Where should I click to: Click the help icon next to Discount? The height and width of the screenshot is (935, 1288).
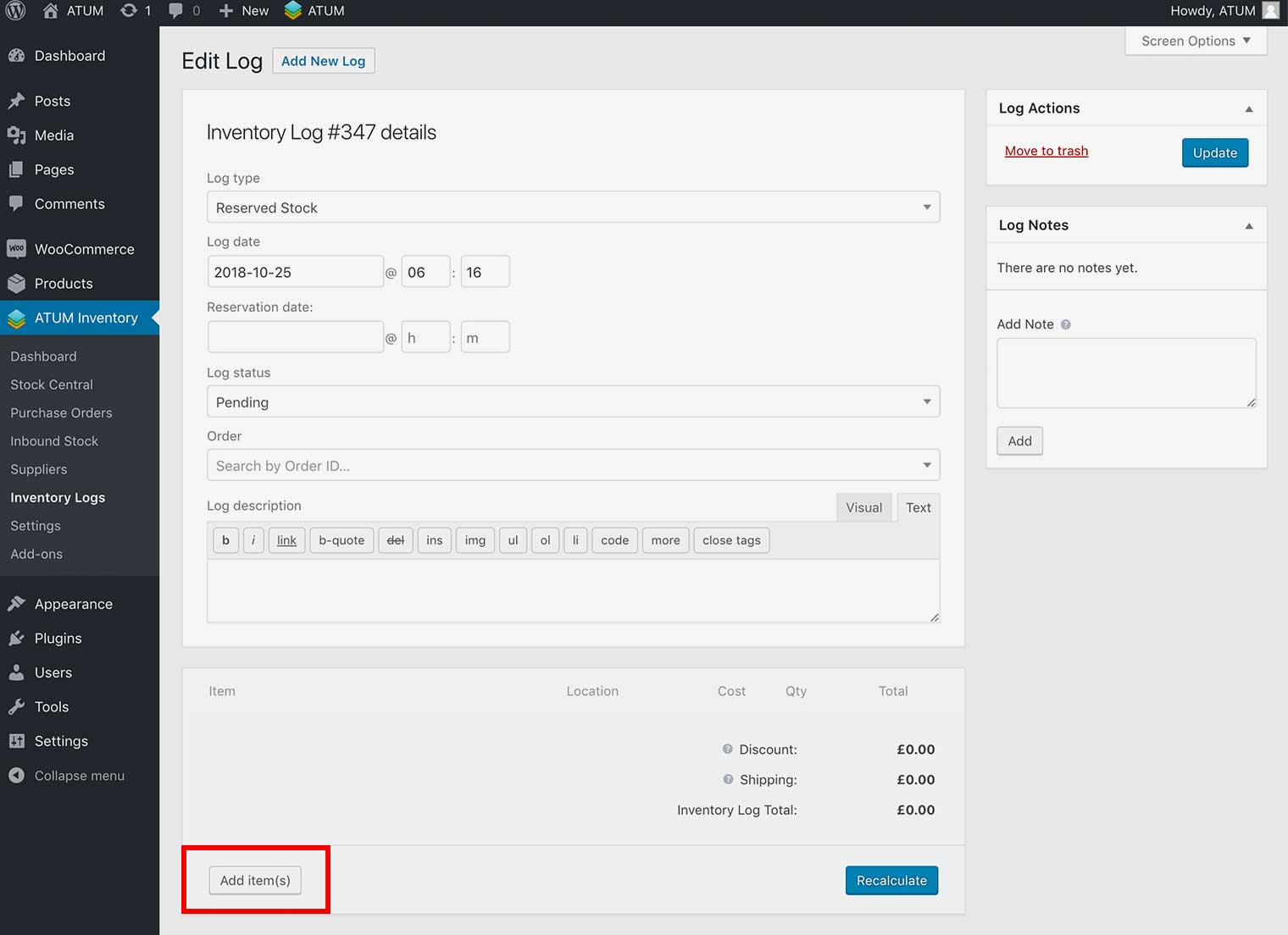(x=727, y=749)
